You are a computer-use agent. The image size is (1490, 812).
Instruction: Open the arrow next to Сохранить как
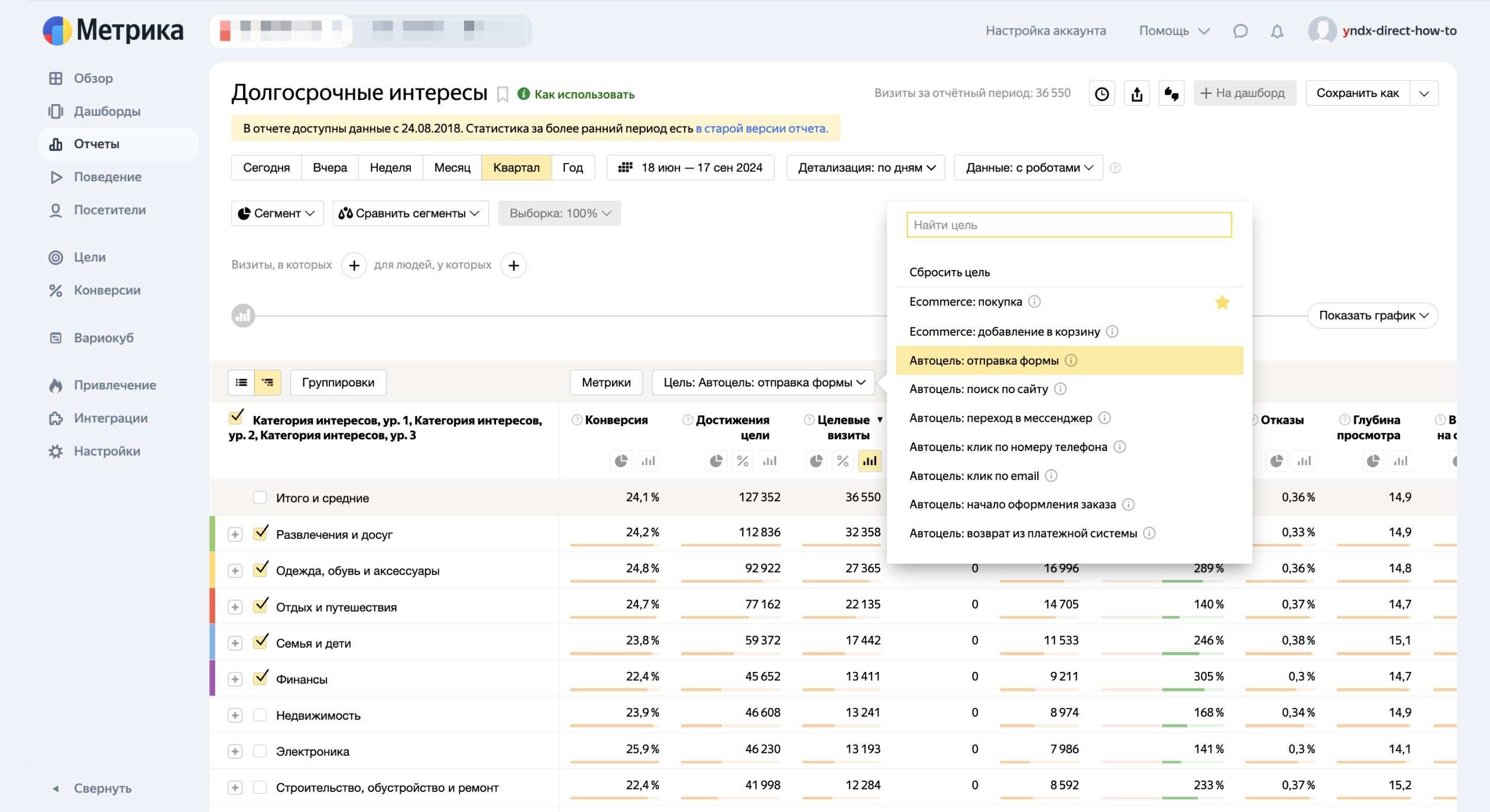pos(1424,93)
